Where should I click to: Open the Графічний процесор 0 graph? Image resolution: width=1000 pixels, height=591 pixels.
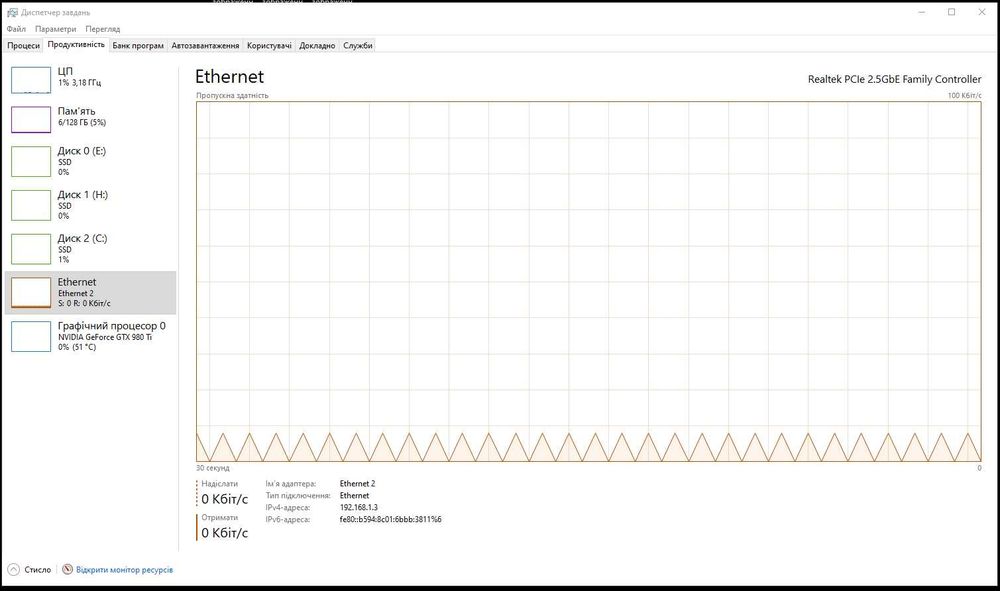tap(31, 336)
